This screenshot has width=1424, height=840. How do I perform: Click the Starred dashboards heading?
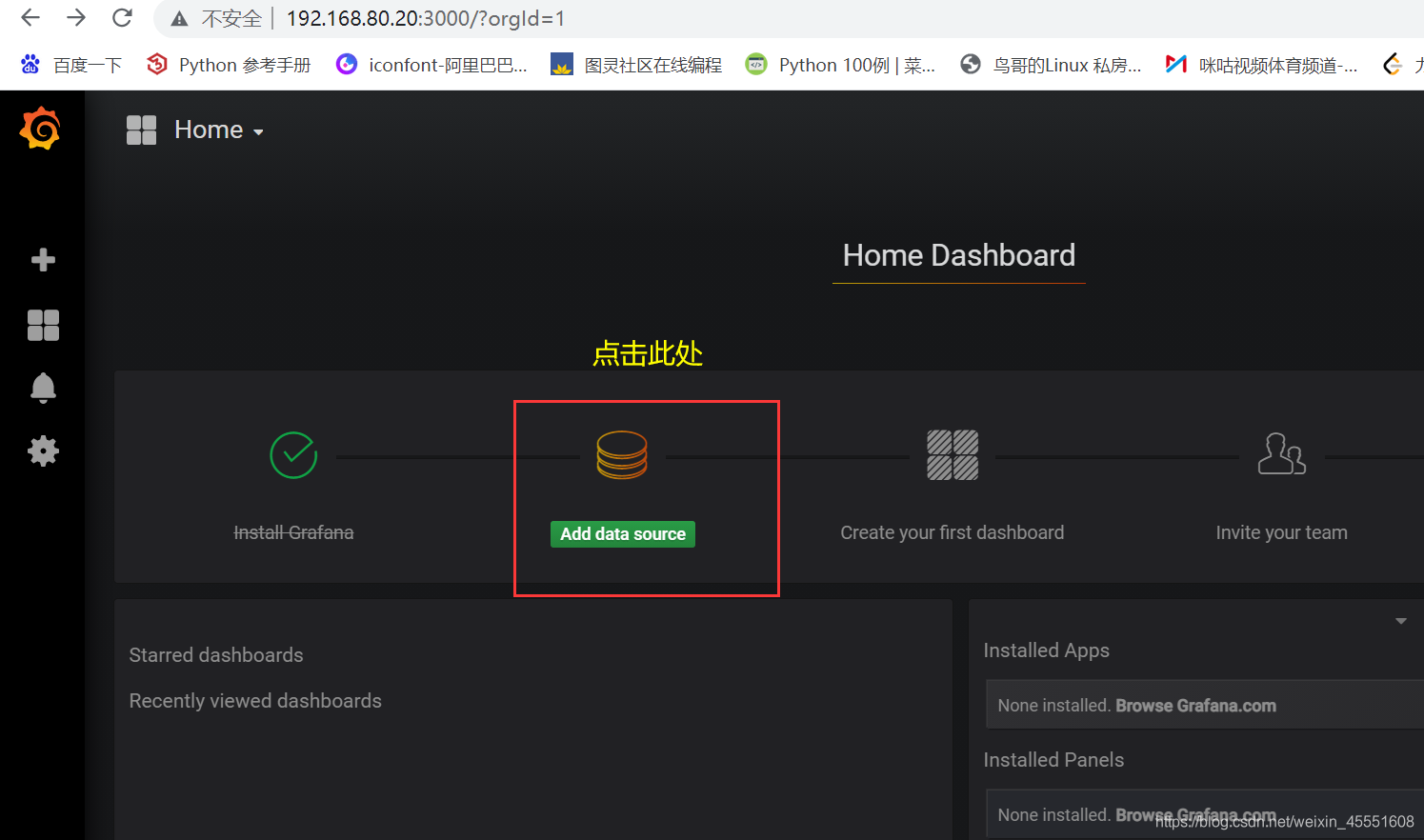tap(216, 655)
